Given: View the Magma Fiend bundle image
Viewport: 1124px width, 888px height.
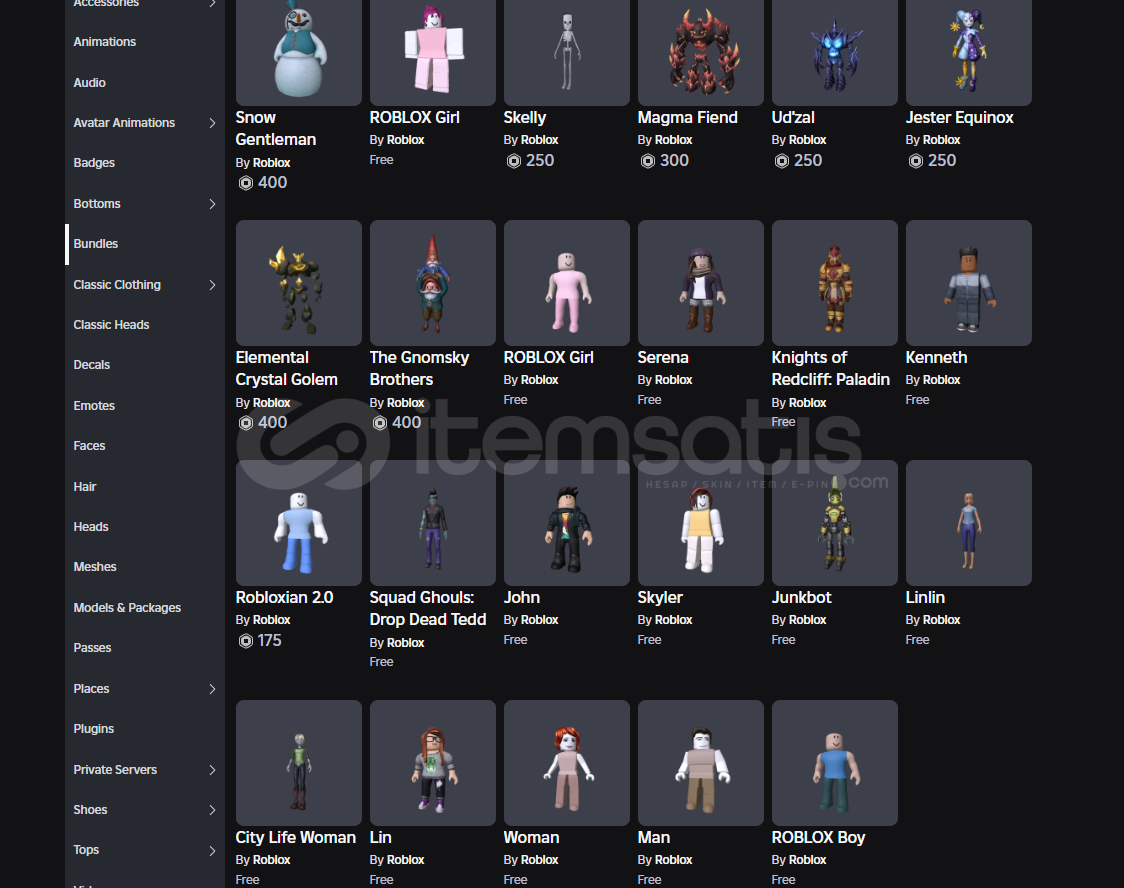Looking at the screenshot, I should (x=701, y=52).
